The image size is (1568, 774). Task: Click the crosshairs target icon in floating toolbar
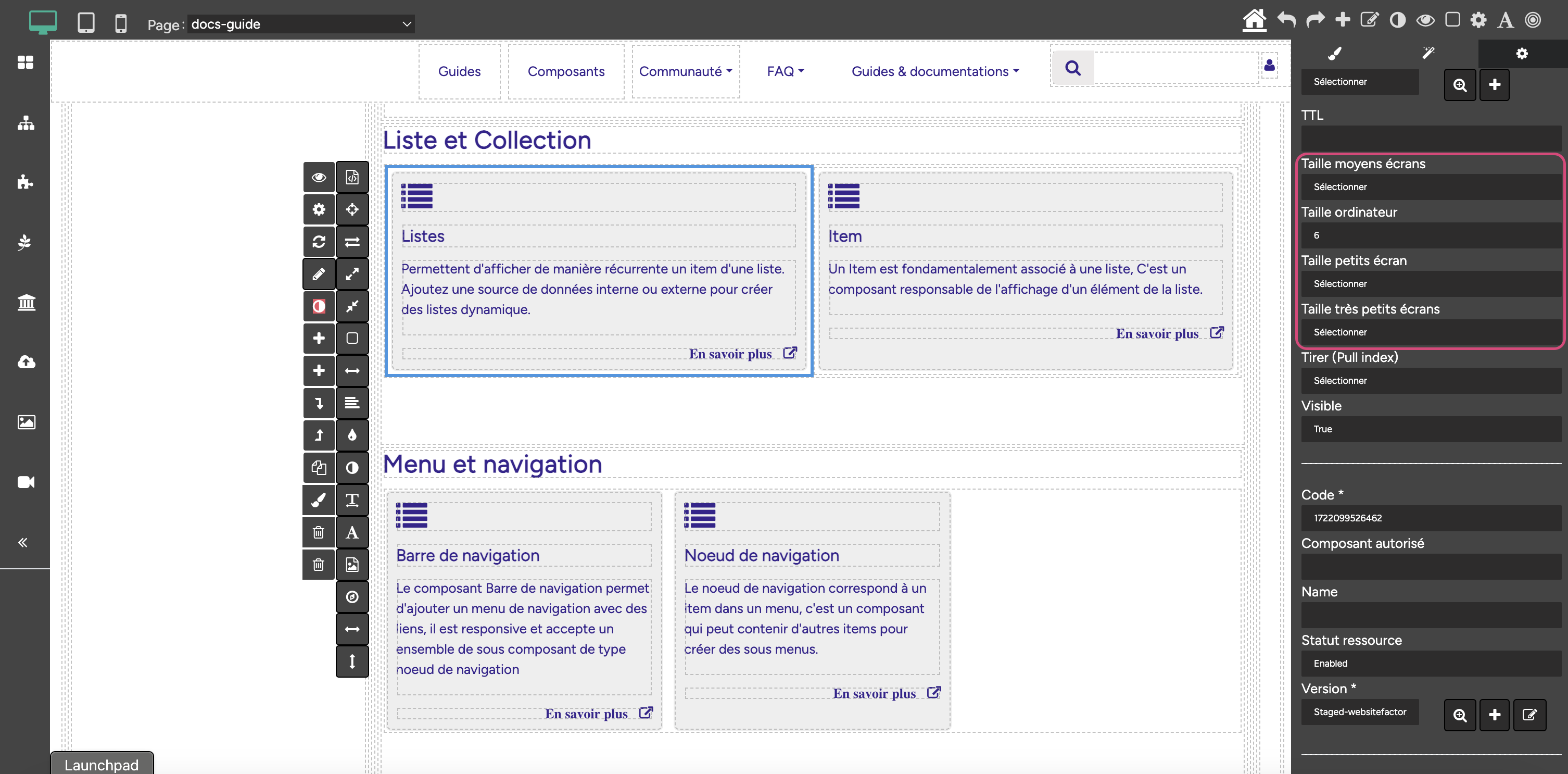coord(352,209)
